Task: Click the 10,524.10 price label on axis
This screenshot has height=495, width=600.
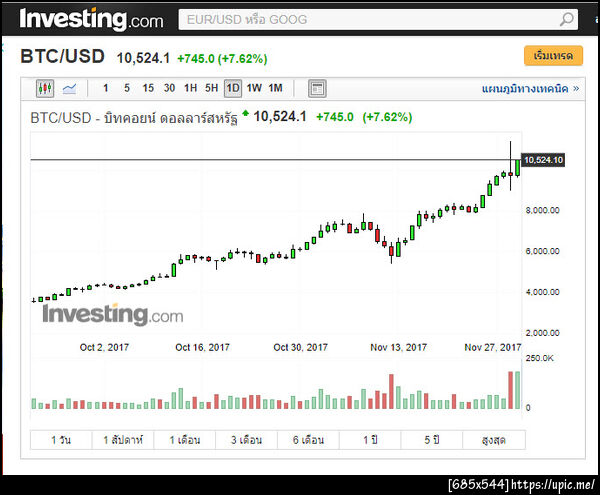Action: pos(543,160)
